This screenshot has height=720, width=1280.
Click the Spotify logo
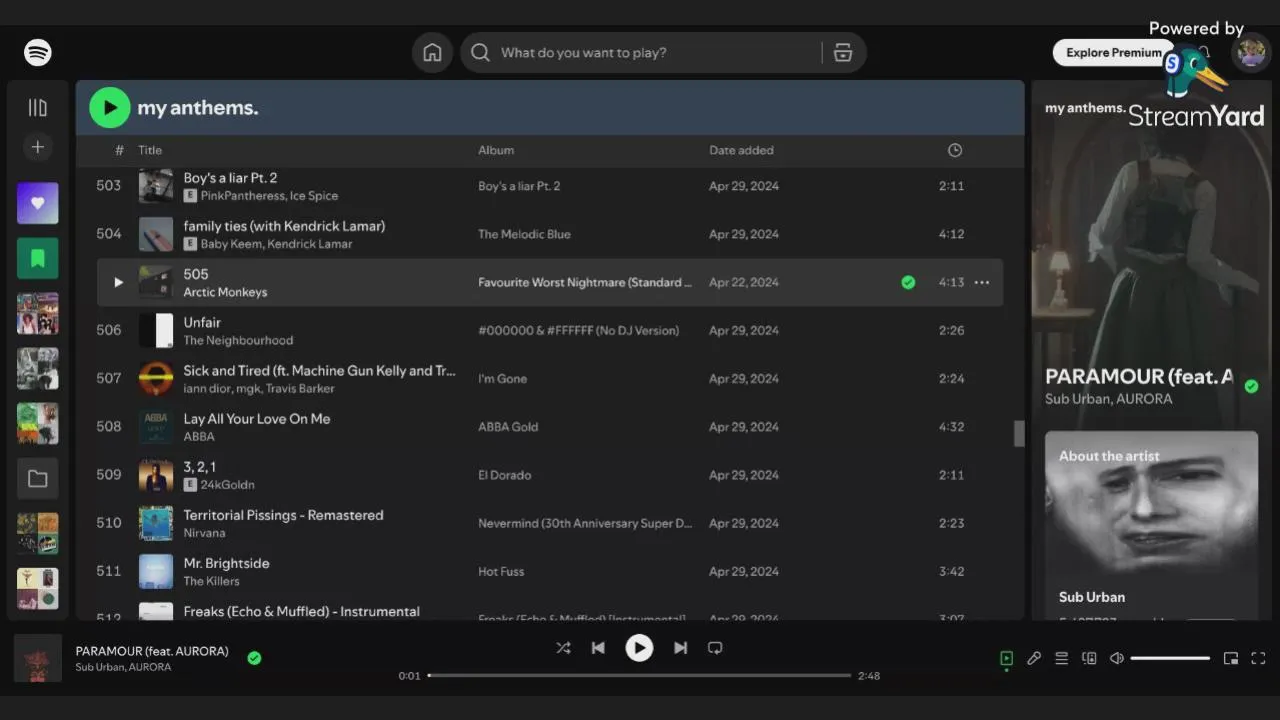point(38,53)
